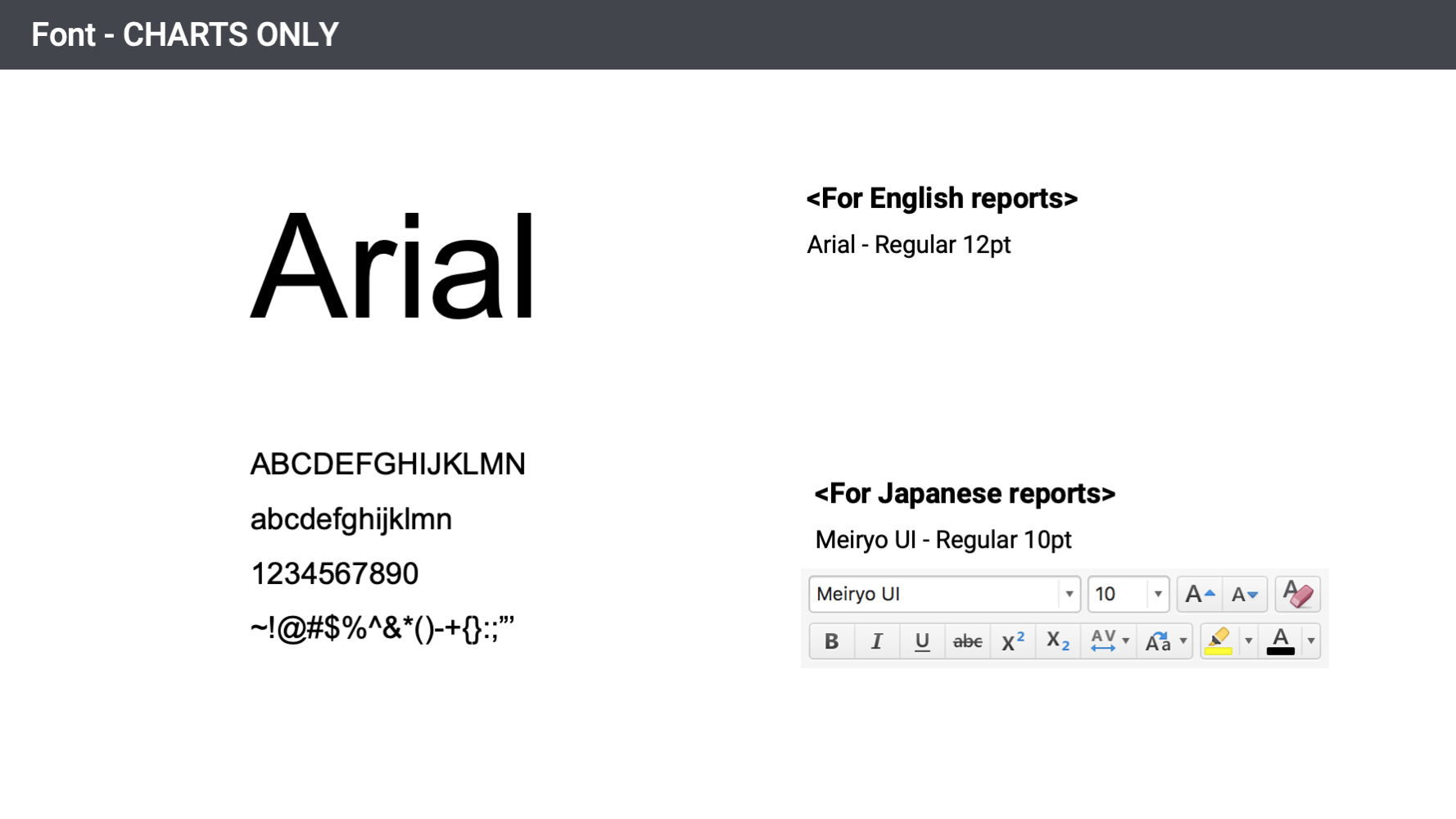Click uppercase sample 'ABCDEFGHIJKLMN'
Viewport: 1456px width, 819px height.
pos(387,464)
